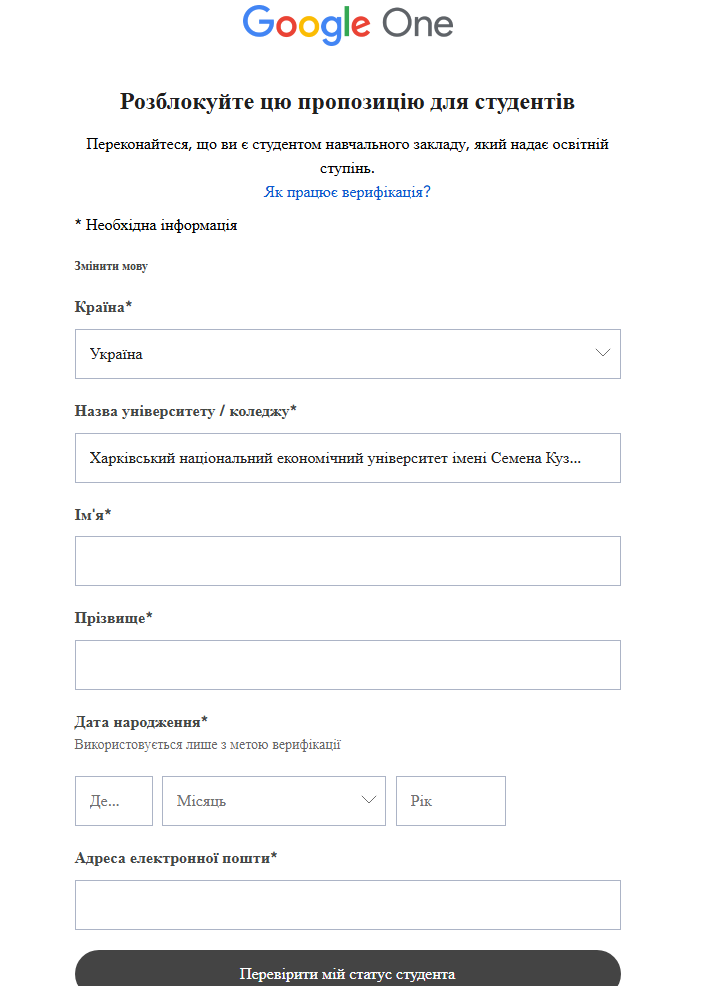
Task: Click the "Прізвище*" field label
Action: [113, 618]
